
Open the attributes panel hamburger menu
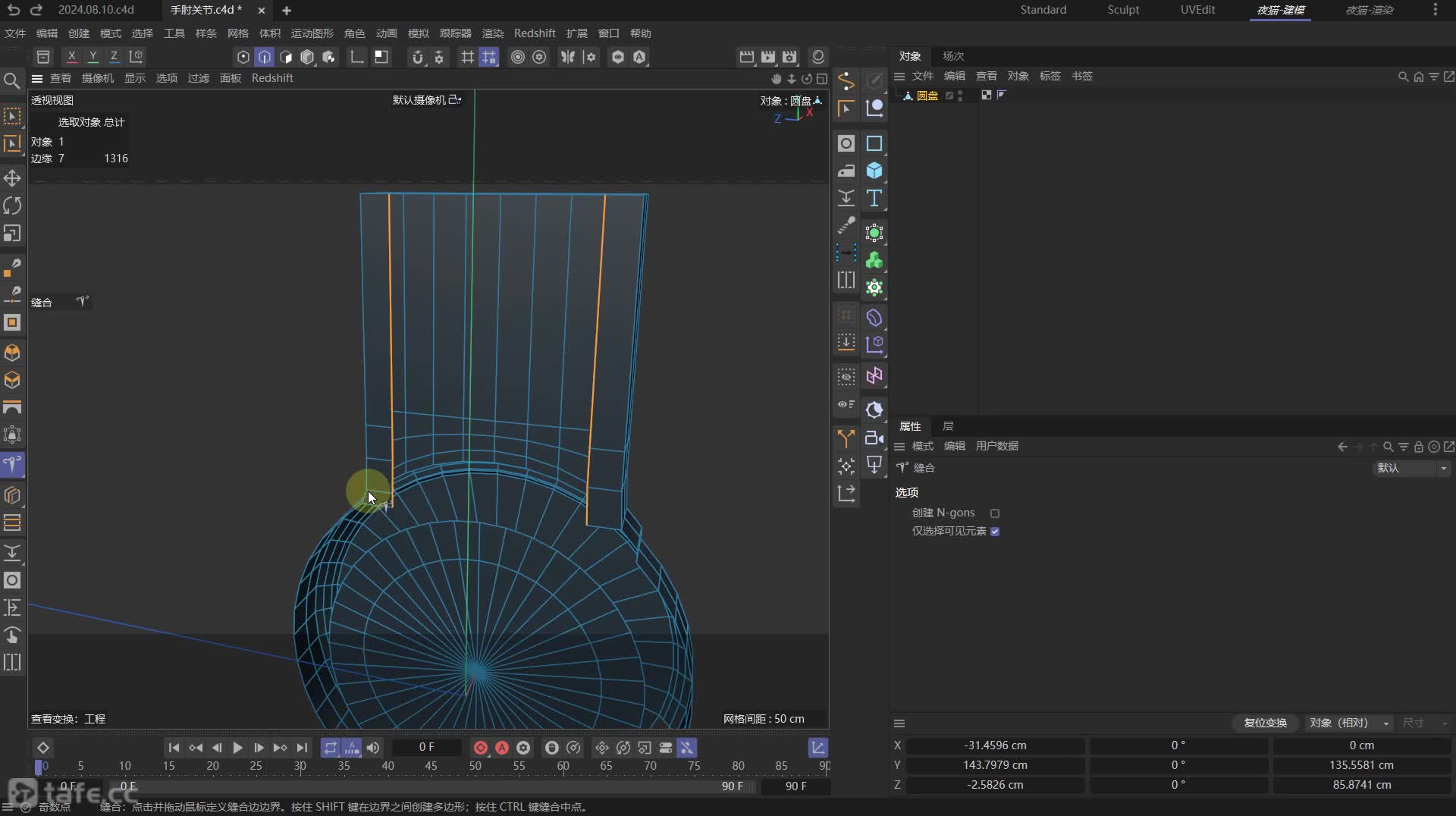899,446
